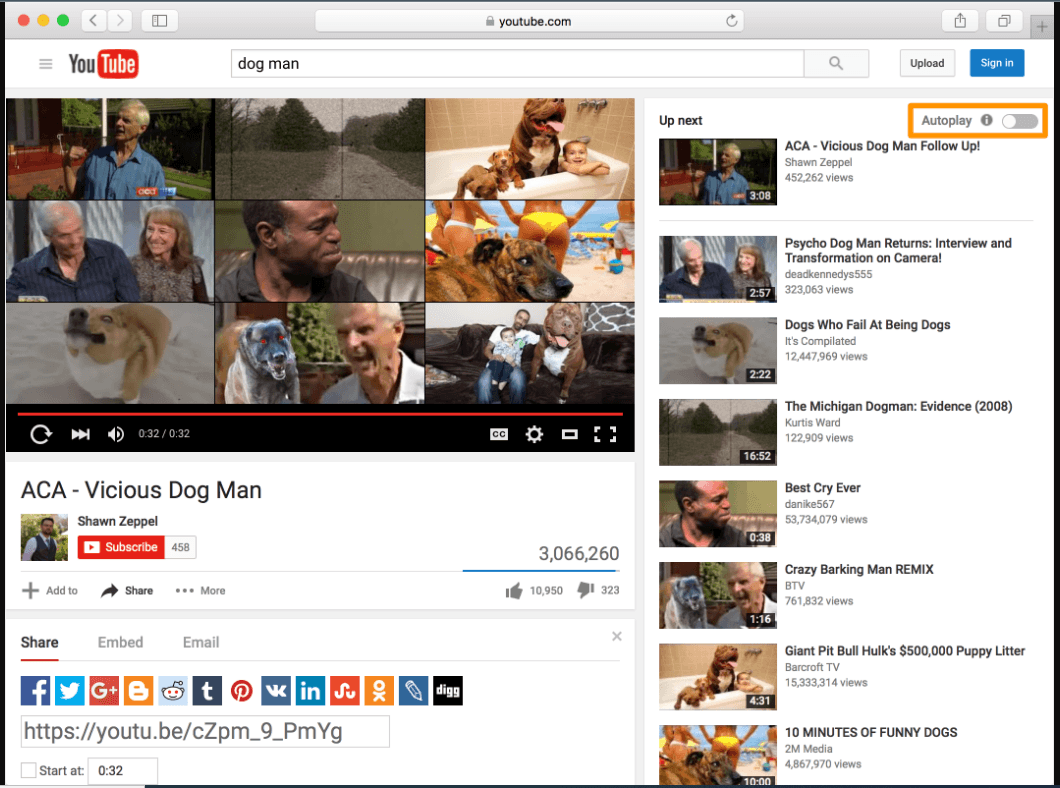Viewport: 1060px width, 788px height.
Task: Share the video on Twitter
Action: pos(69,690)
